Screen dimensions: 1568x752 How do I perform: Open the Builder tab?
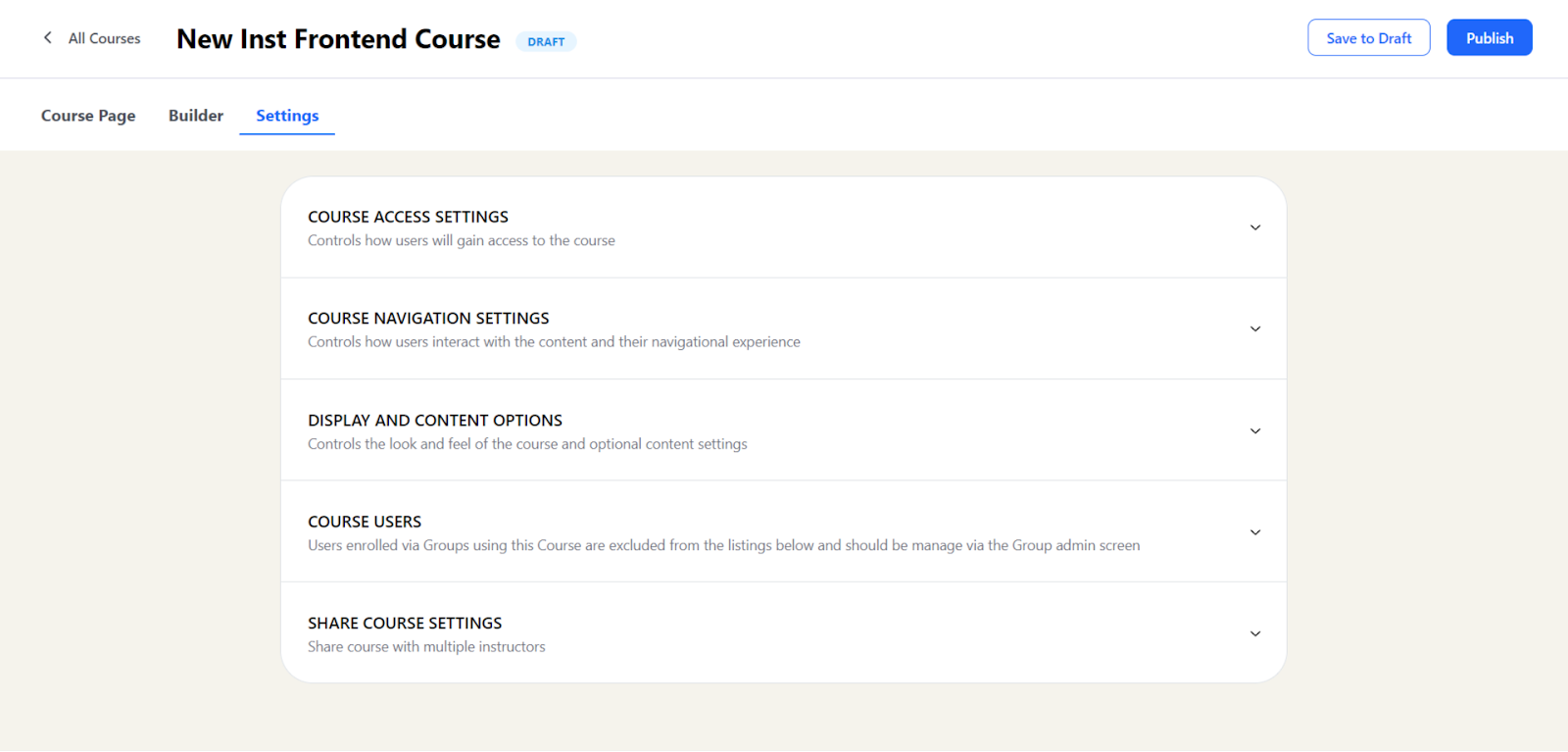pos(196,116)
